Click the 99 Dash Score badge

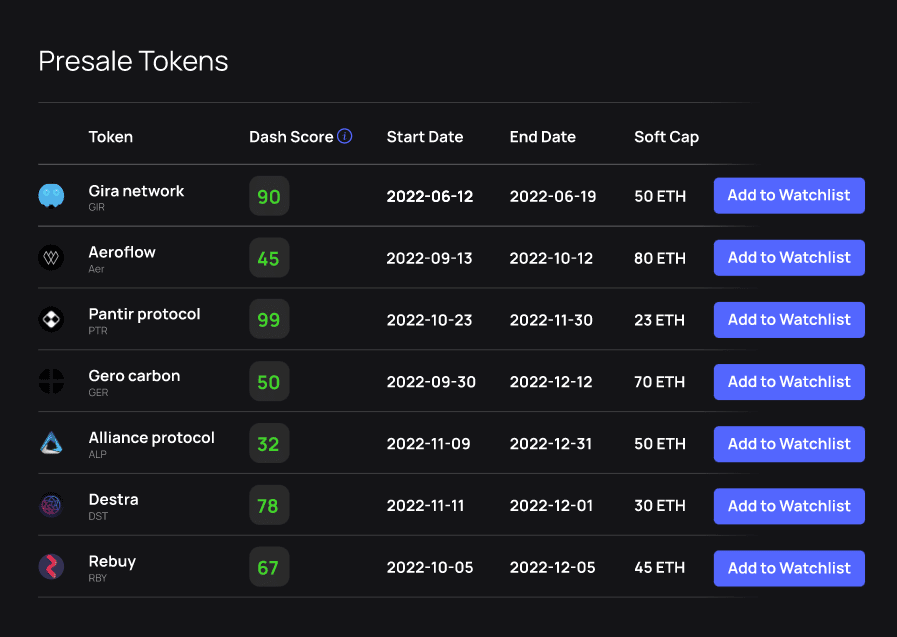coord(268,320)
